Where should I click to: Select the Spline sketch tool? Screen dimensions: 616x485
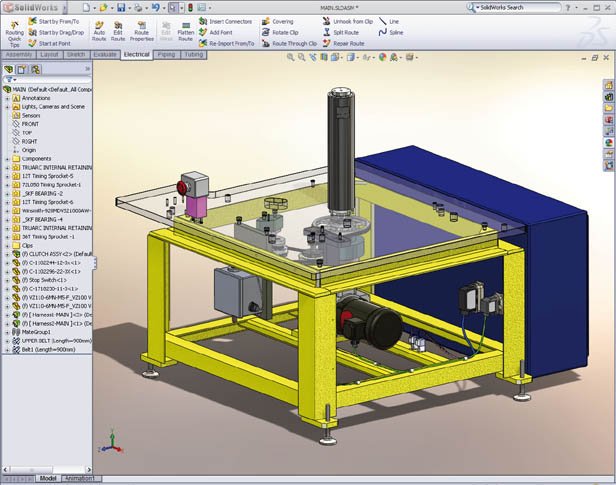point(392,32)
